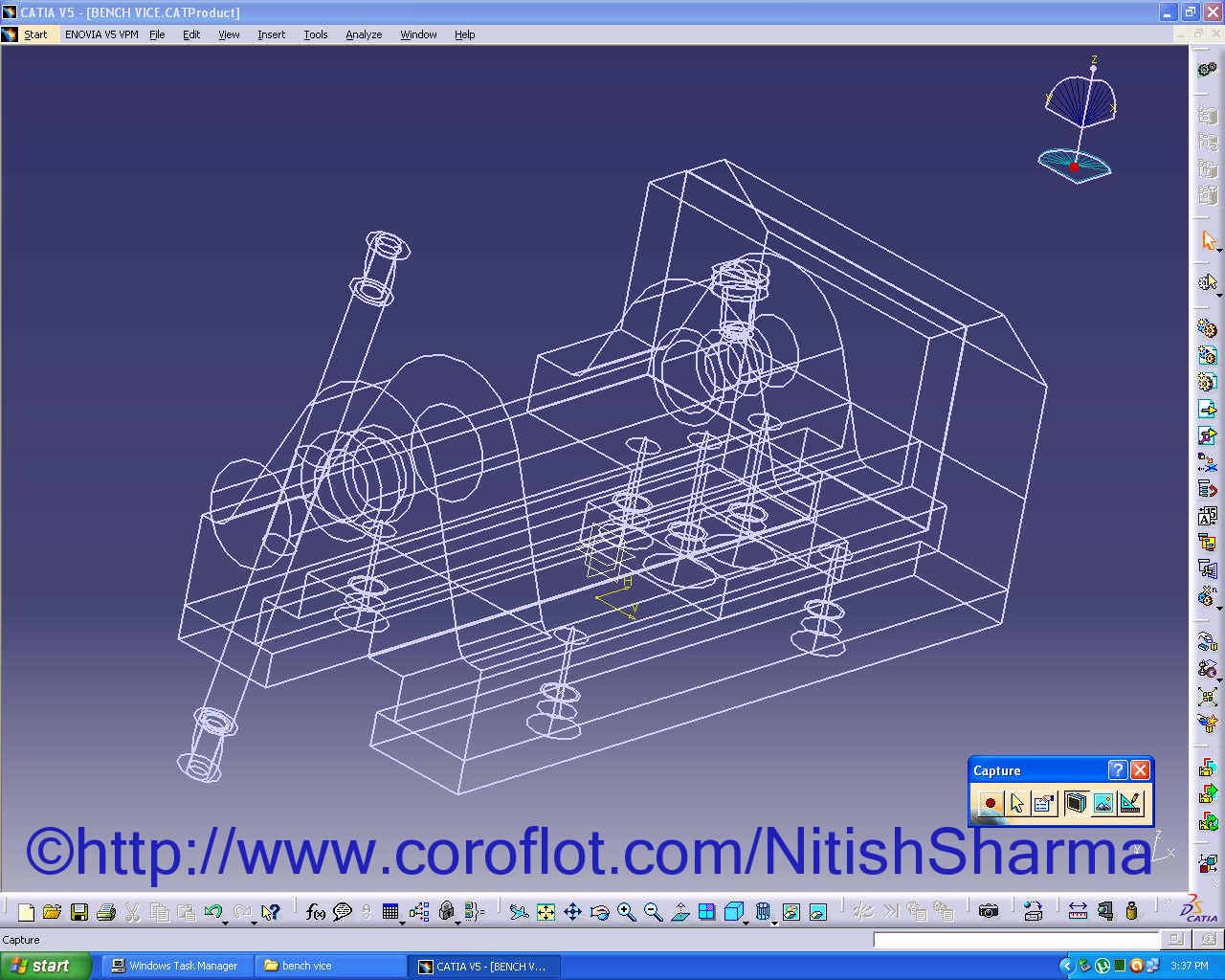
Task: Open the Formula f(x) editor icon
Action: pyautogui.click(x=314, y=911)
